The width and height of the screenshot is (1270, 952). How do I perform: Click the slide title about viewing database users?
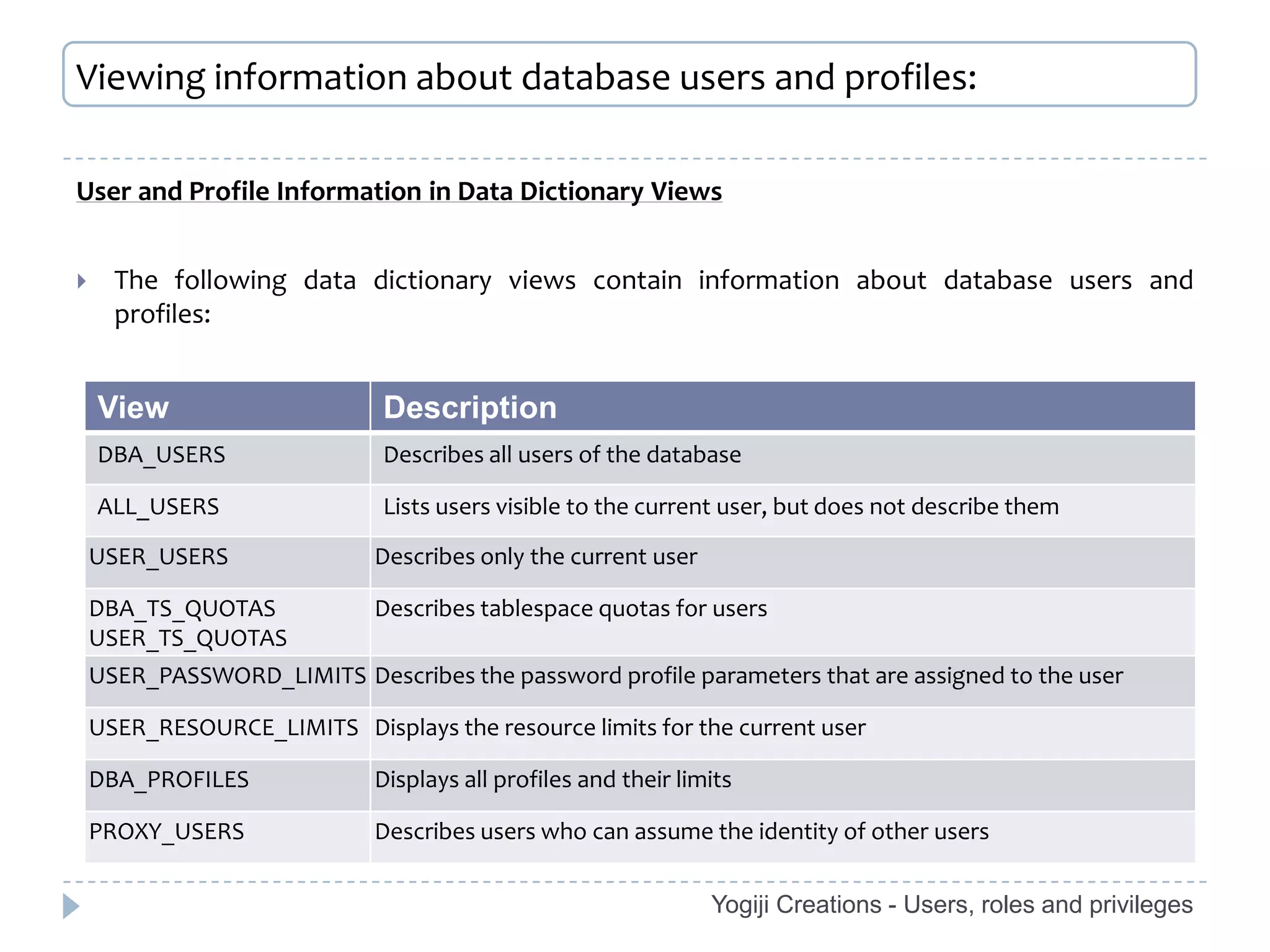(526, 77)
